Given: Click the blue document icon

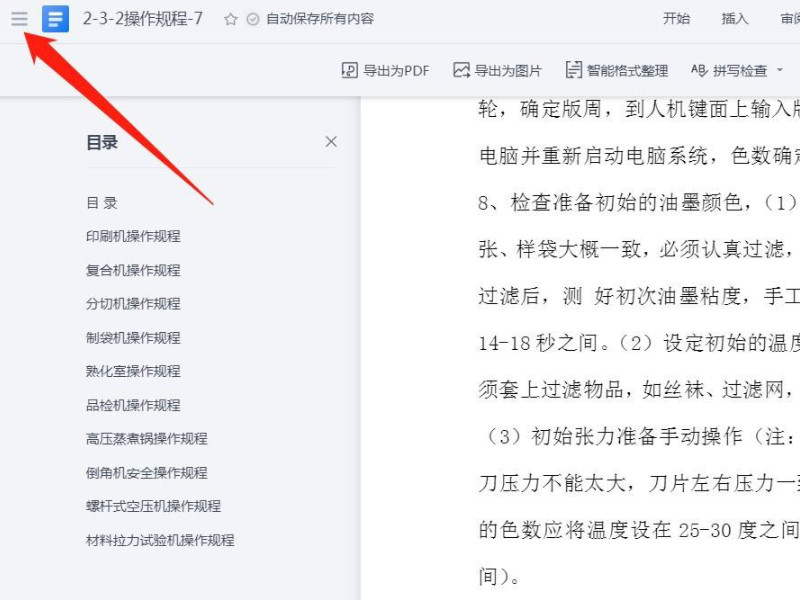Looking at the screenshot, I should pos(55,19).
